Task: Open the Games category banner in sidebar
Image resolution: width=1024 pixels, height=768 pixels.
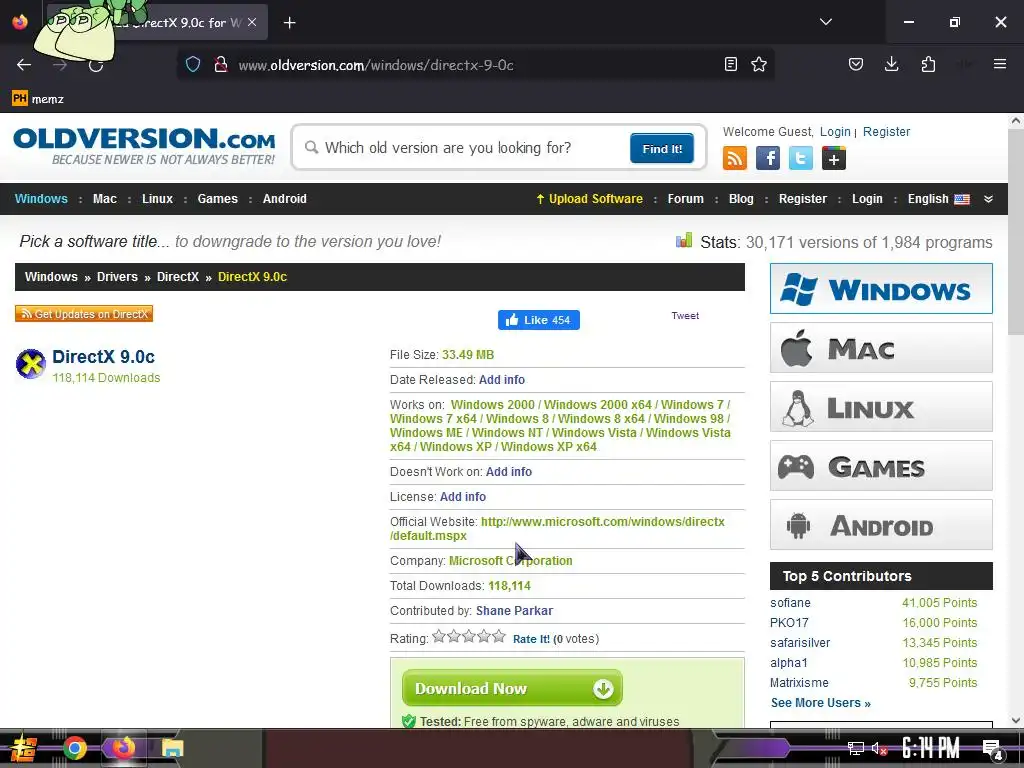Action: tap(881, 466)
